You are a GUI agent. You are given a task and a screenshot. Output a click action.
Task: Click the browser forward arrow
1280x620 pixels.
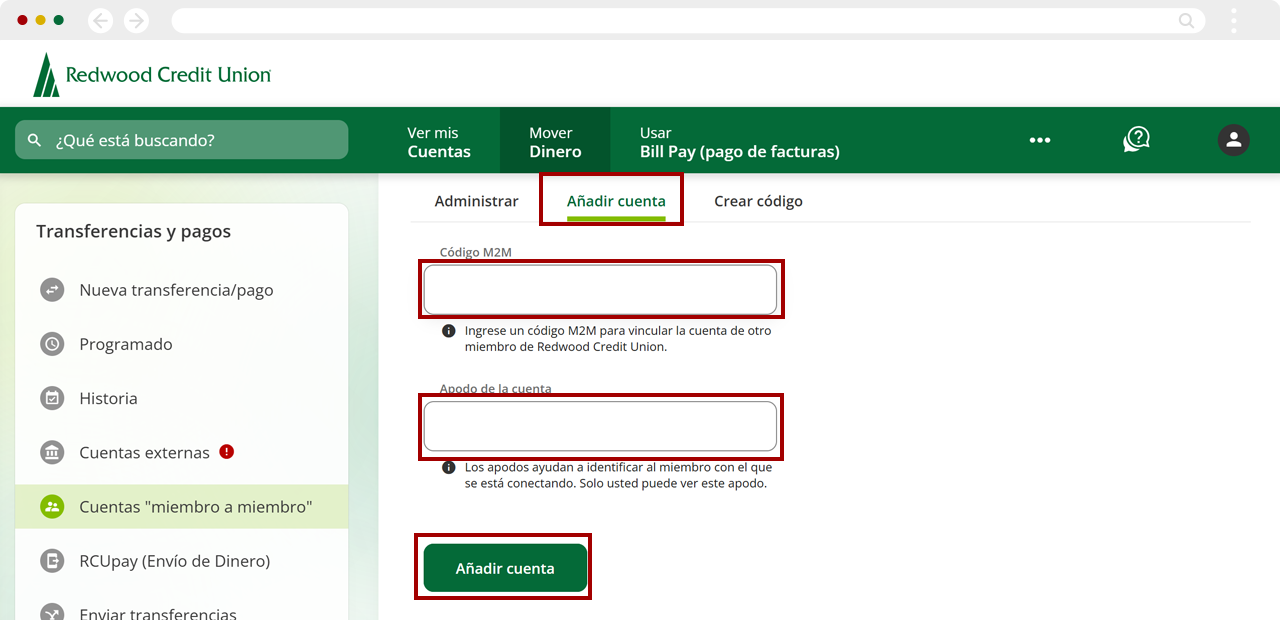136,20
